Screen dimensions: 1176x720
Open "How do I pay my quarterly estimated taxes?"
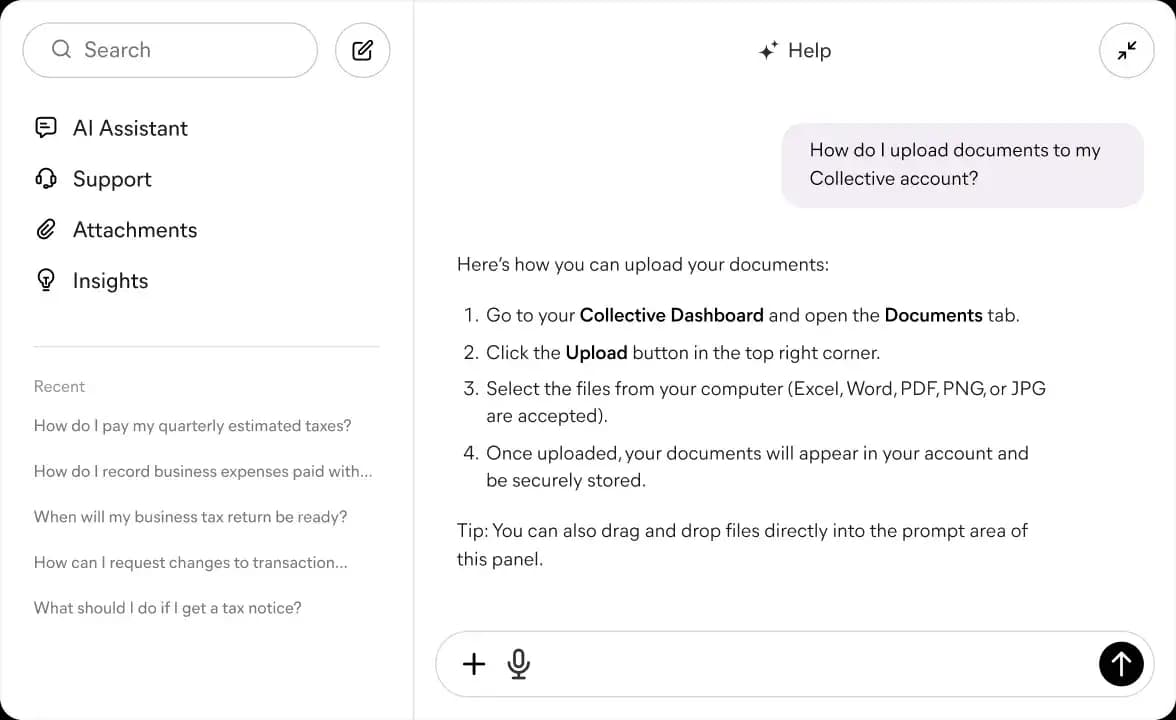point(192,425)
